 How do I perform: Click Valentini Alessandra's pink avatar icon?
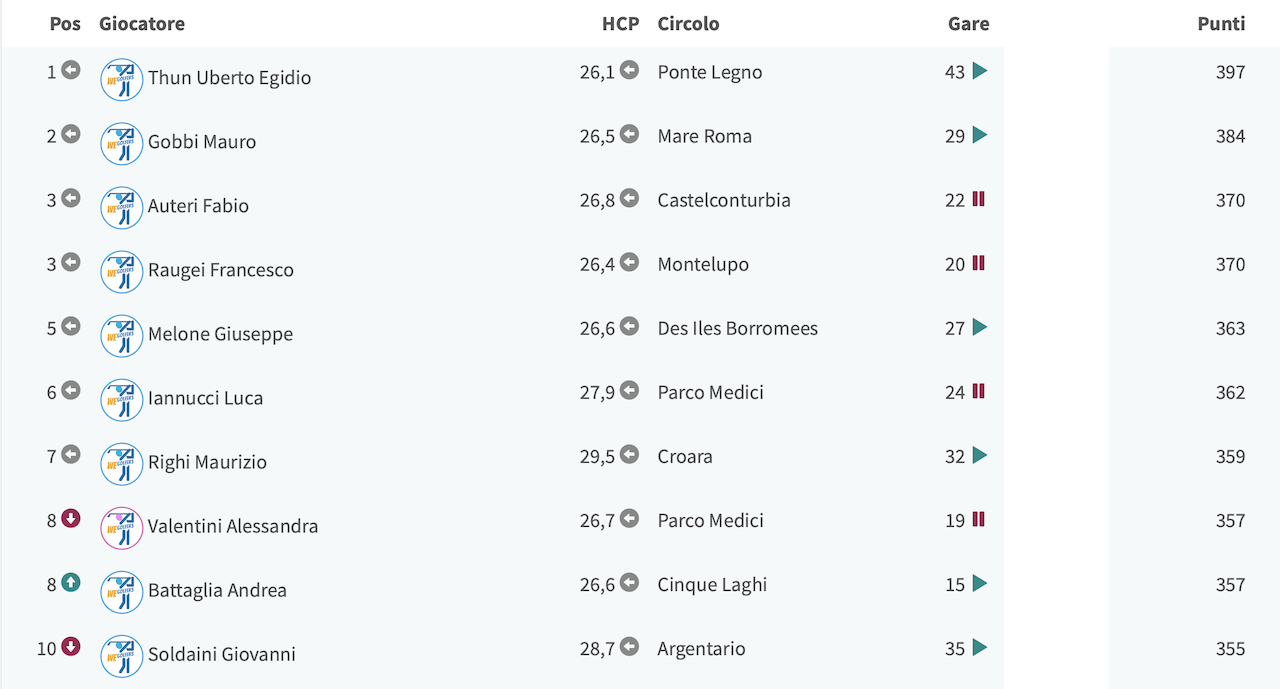click(x=122, y=527)
